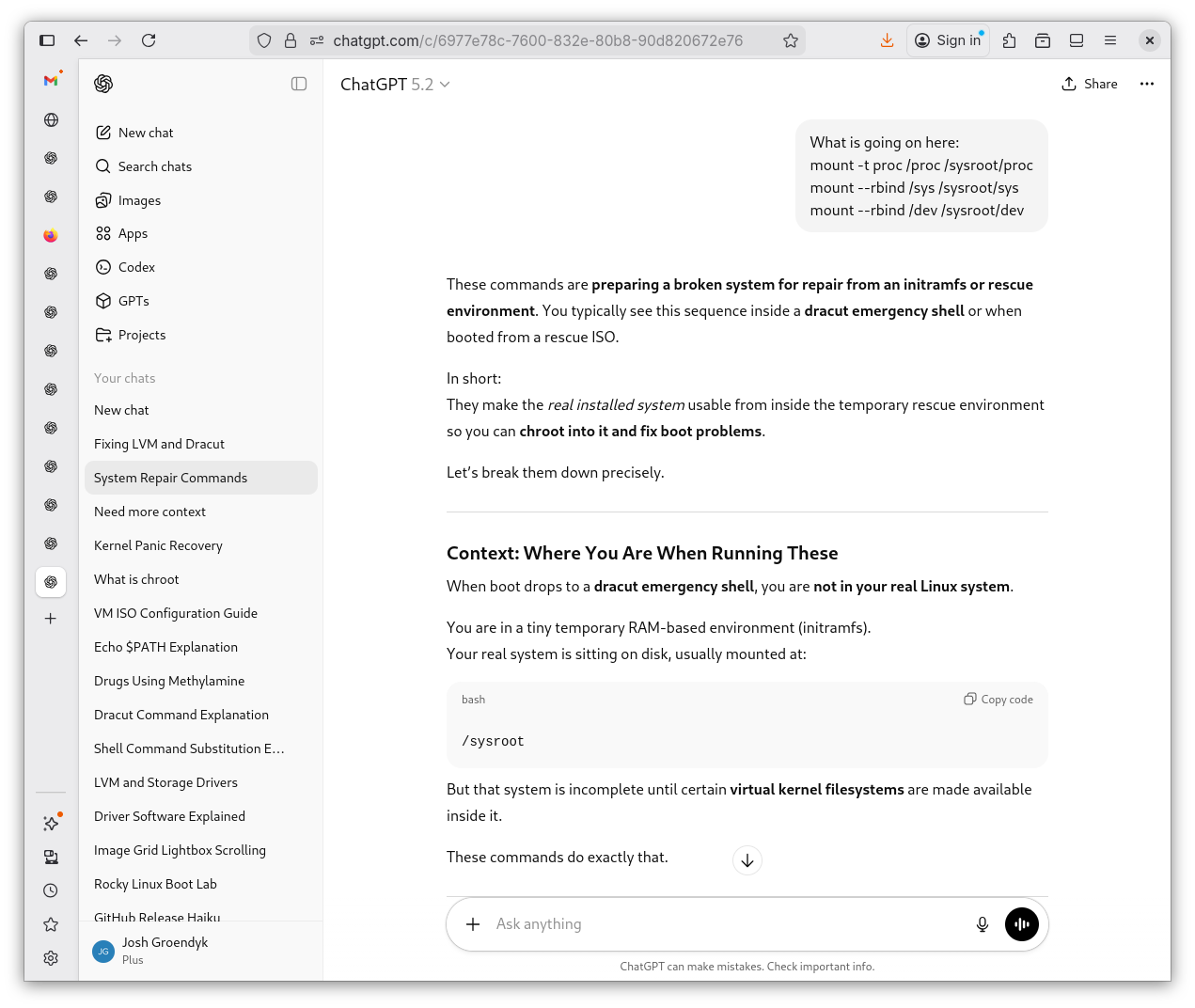Screen dimensions: 1195x1008
Task: Click the microphone dictation icon
Action: [982, 924]
